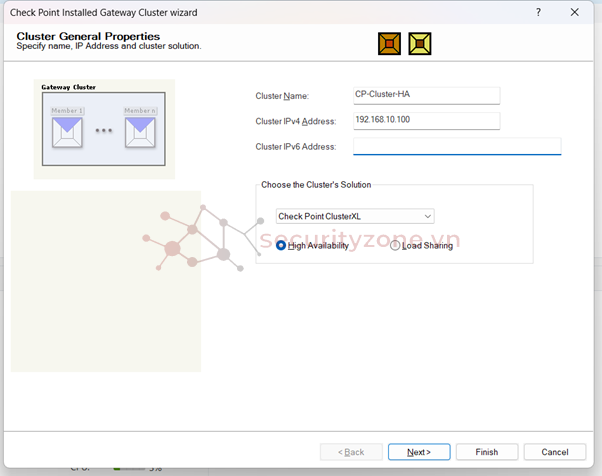Image resolution: width=602 pixels, height=476 pixels.
Task: Click the Member 1 gateway icon in diagram
Action: (x=67, y=132)
